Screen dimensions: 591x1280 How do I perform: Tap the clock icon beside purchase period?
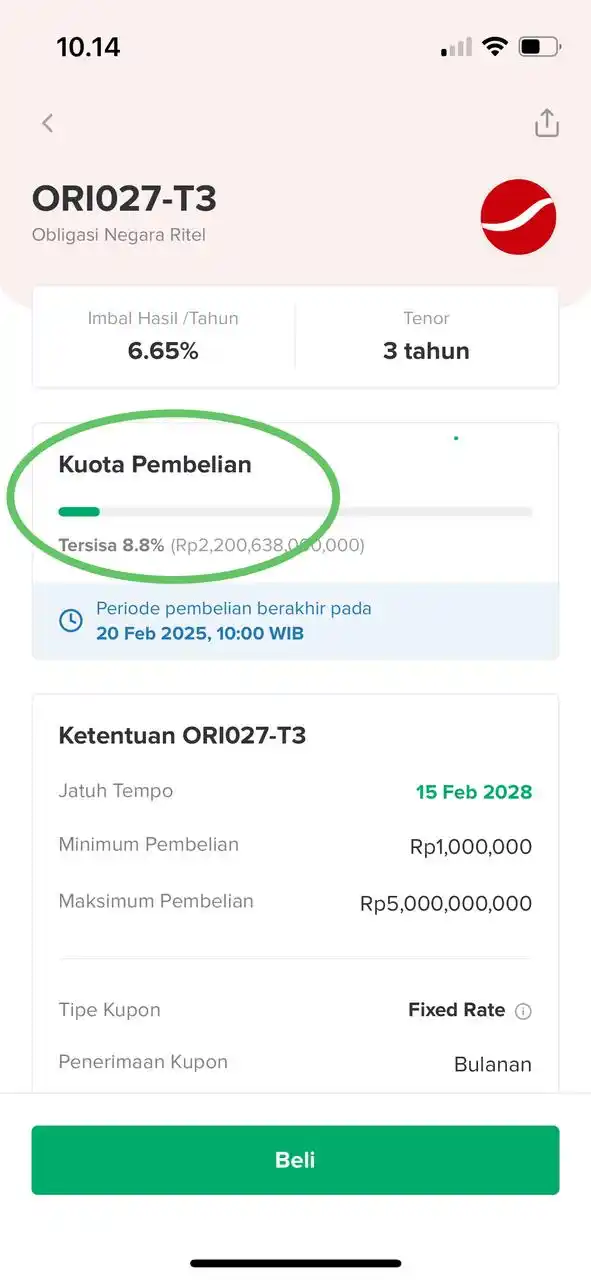pyautogui.click(x=71, y=620)
